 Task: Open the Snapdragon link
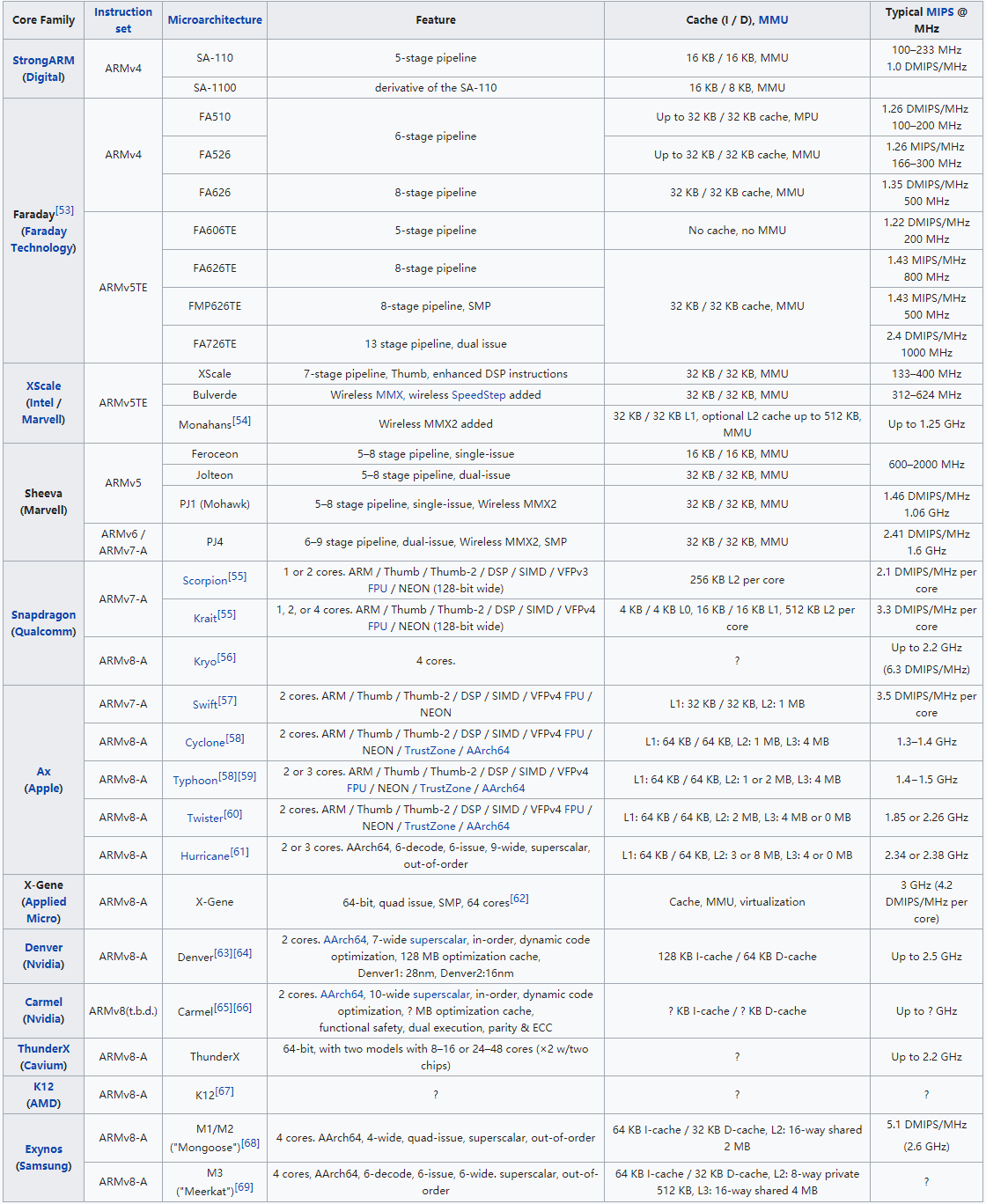44,614
